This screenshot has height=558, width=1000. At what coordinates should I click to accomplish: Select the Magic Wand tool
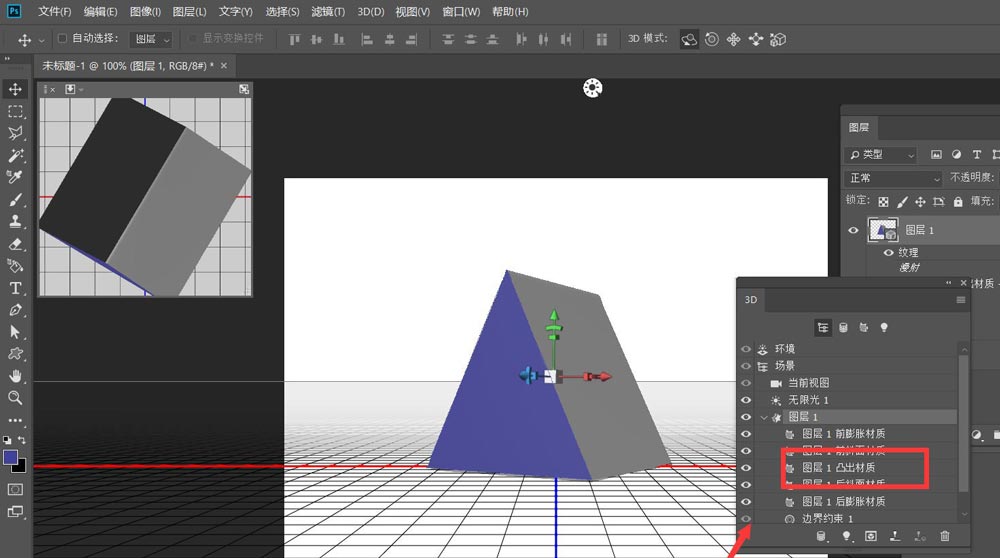tap(16, 156)
